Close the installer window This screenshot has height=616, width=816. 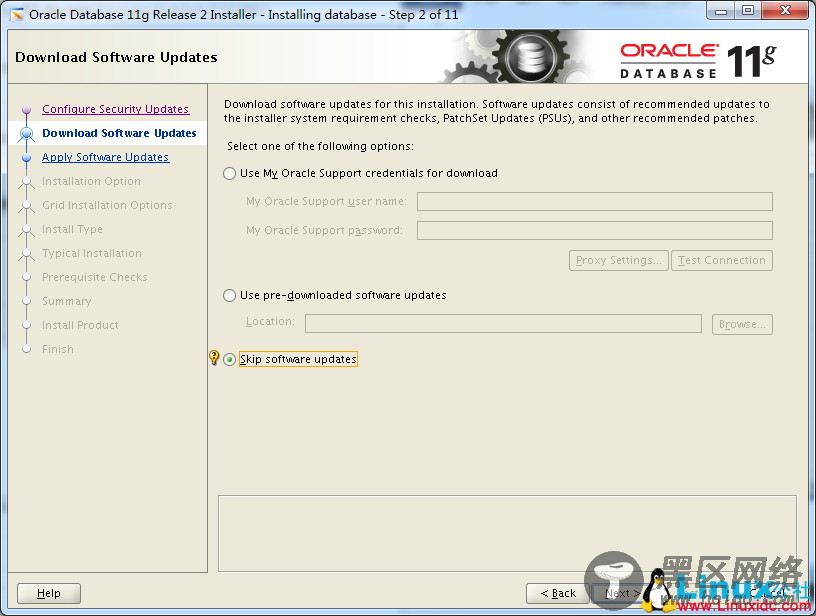[x=785, y=10]
